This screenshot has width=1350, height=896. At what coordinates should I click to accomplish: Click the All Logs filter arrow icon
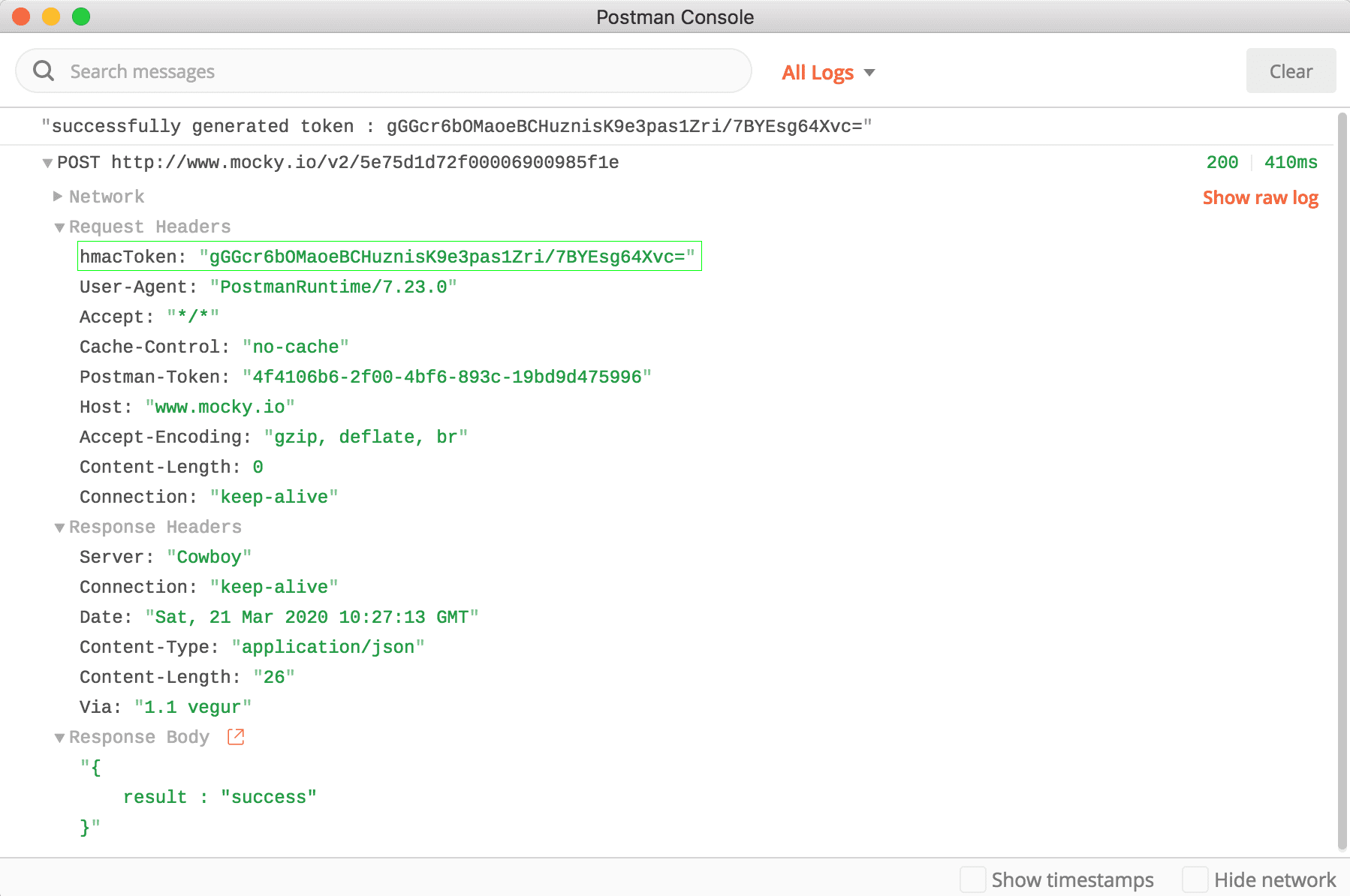pos(870,73)
